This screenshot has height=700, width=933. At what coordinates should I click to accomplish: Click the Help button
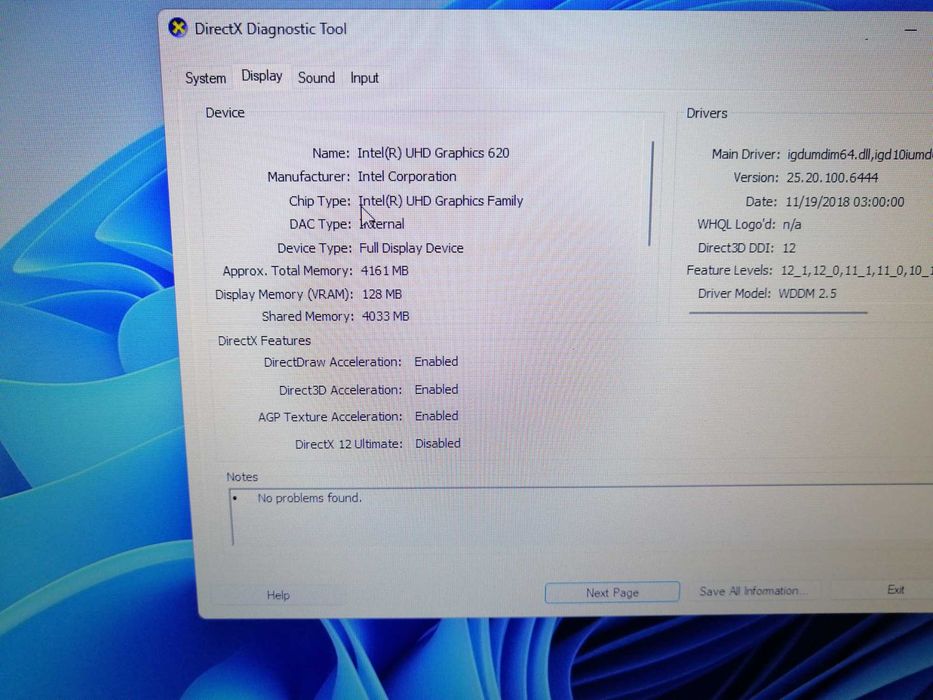click(x=277, y=595)
